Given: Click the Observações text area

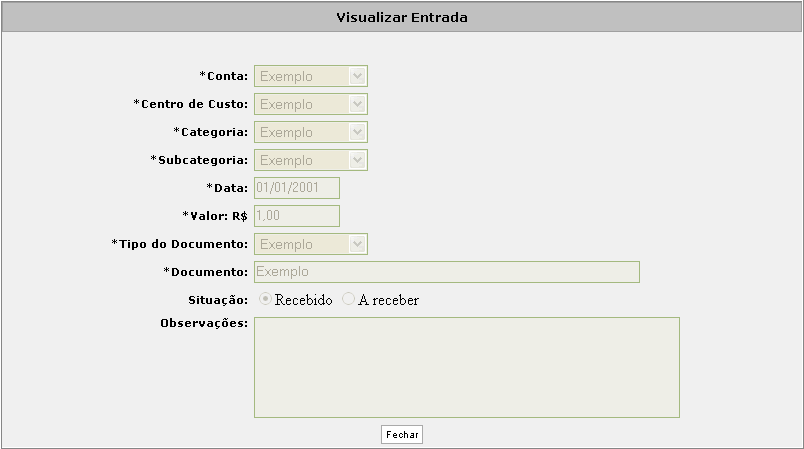Looking at the screenshot, I should pos(467,368).
